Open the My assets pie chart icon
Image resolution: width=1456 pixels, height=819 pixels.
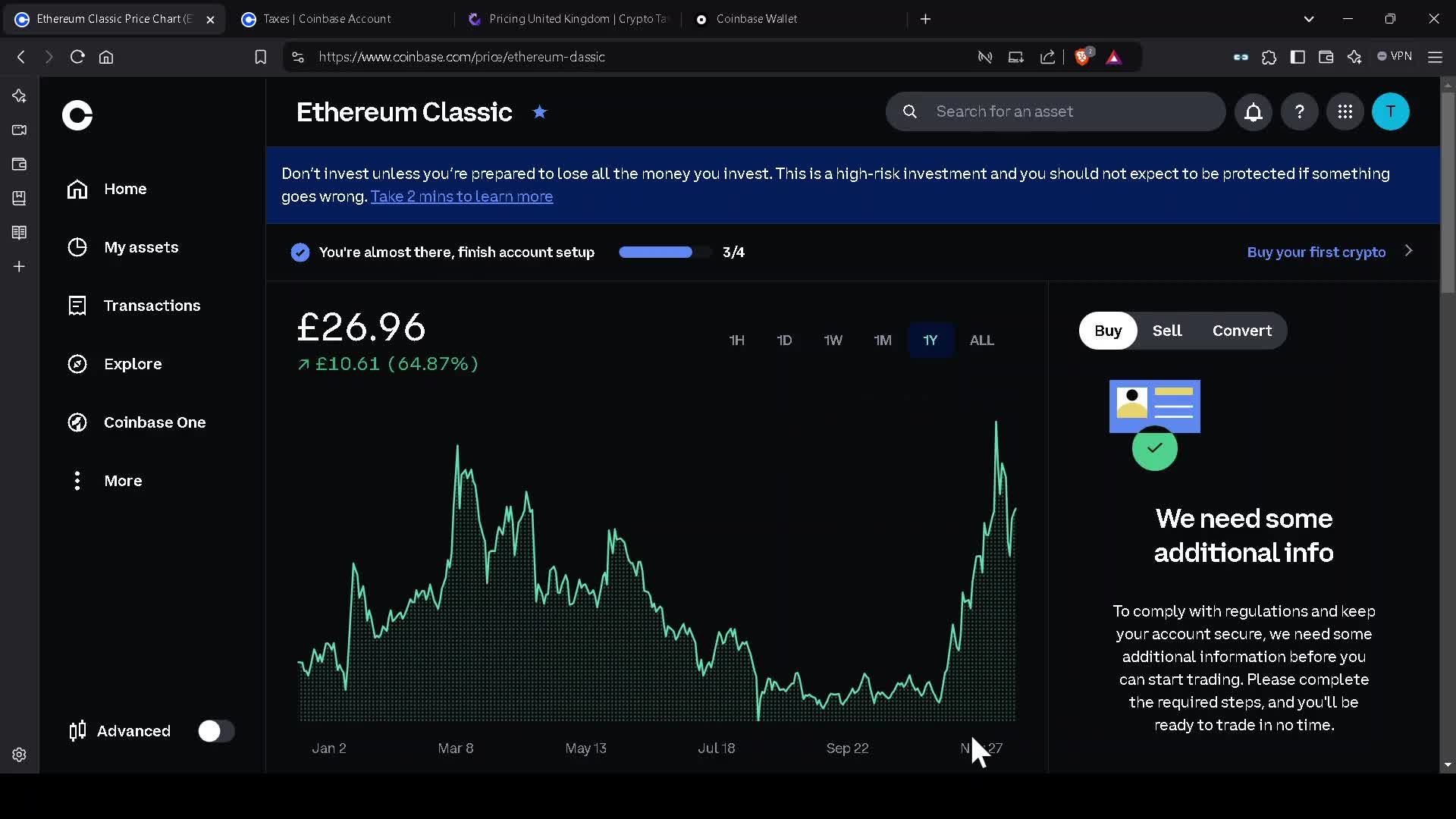pyautogui.click(x=77, y=246)
